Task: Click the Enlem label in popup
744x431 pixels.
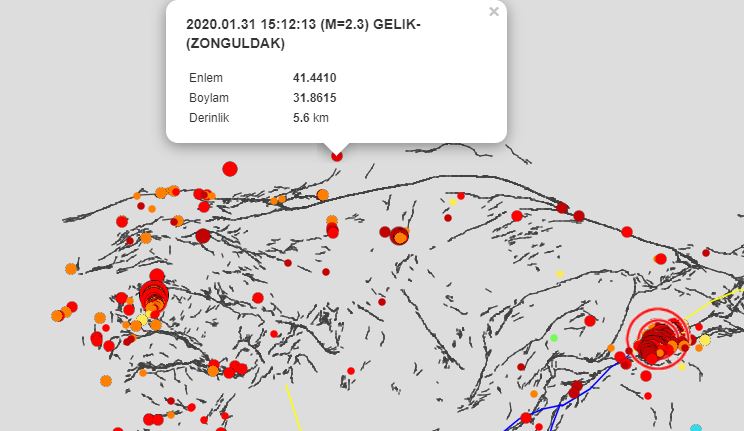Action: pyautogui.click(x=205, y=77)
